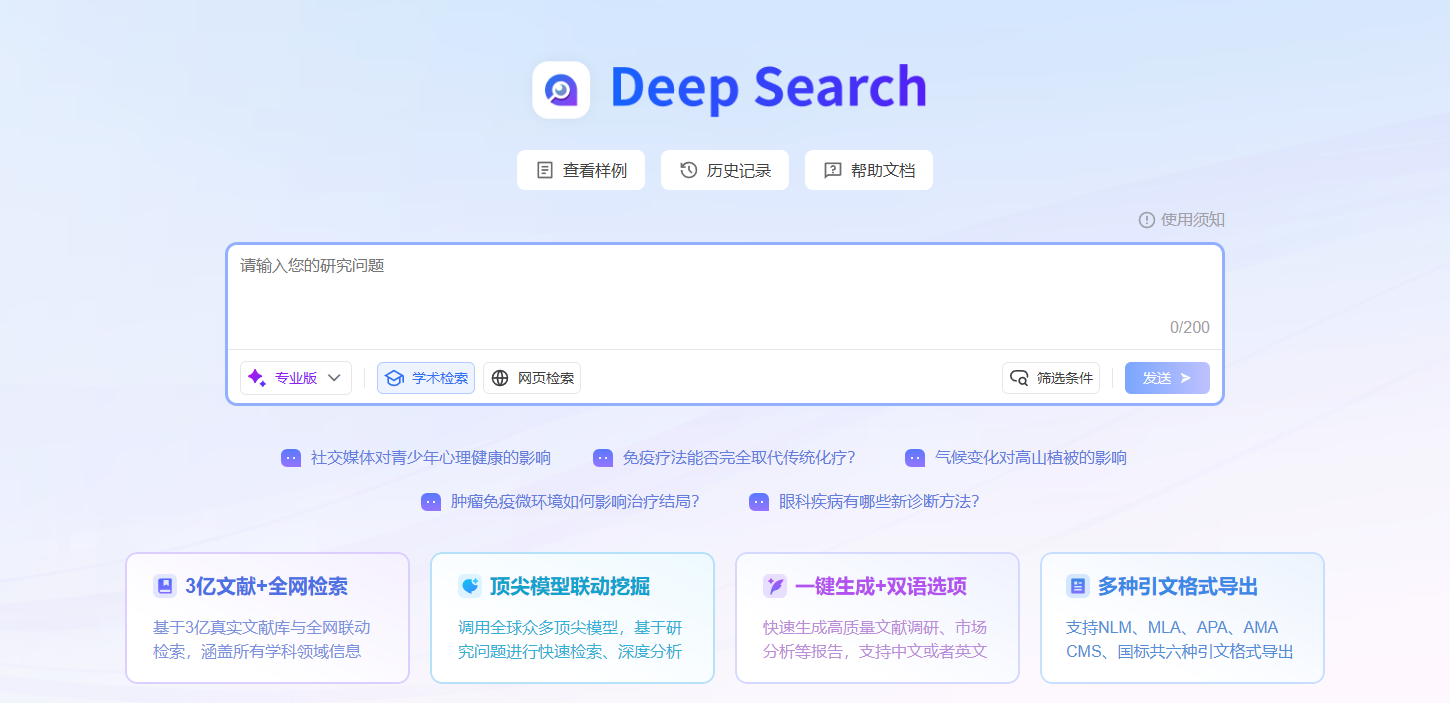1450x703 pixels.
Task: Toggle 网页检索 web search mode
Action: click(532, 378)
